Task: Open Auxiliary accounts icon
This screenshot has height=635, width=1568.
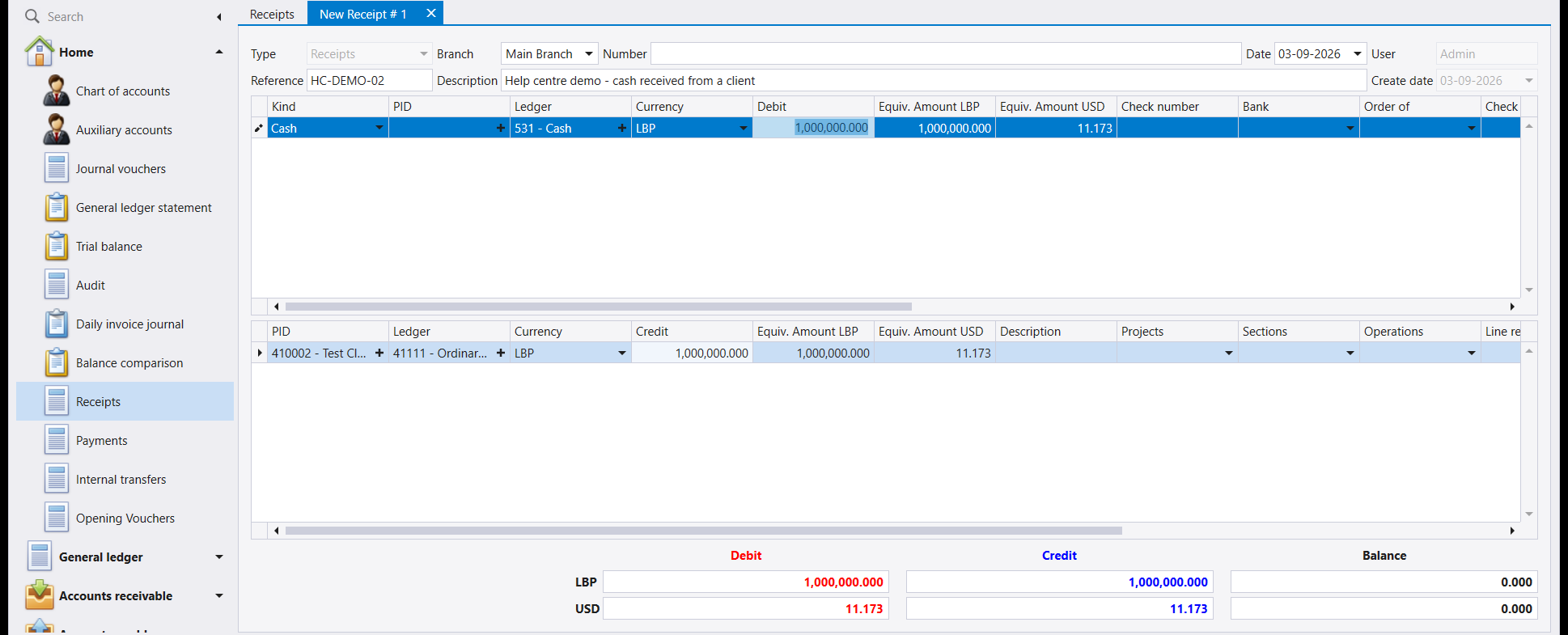Action: click(x=57, y=129)
